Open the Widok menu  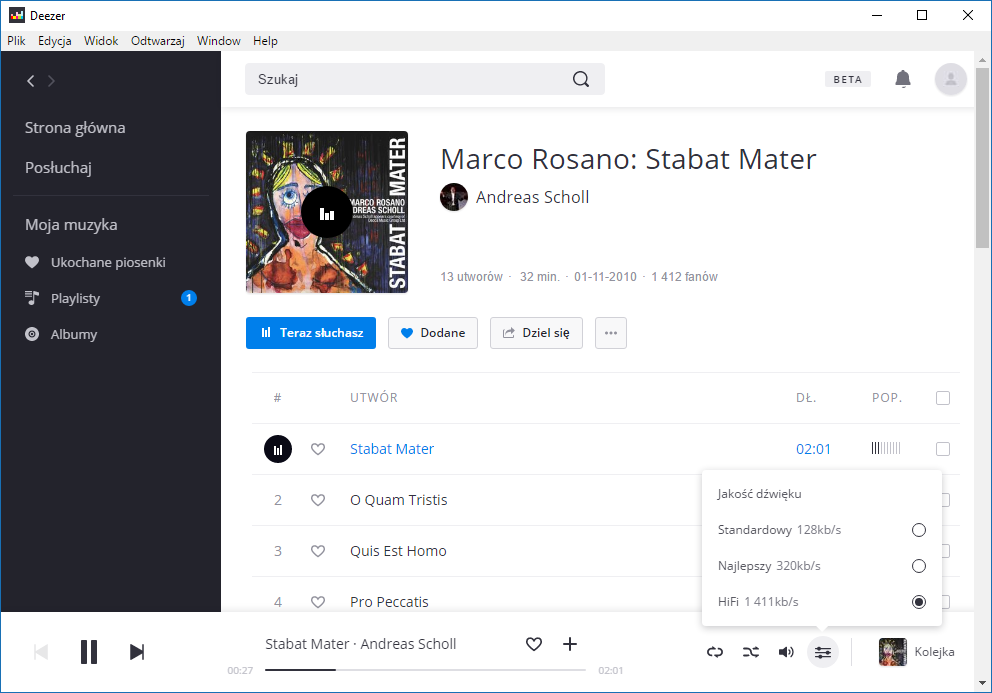pyautogui.click(x=101, y=41)
